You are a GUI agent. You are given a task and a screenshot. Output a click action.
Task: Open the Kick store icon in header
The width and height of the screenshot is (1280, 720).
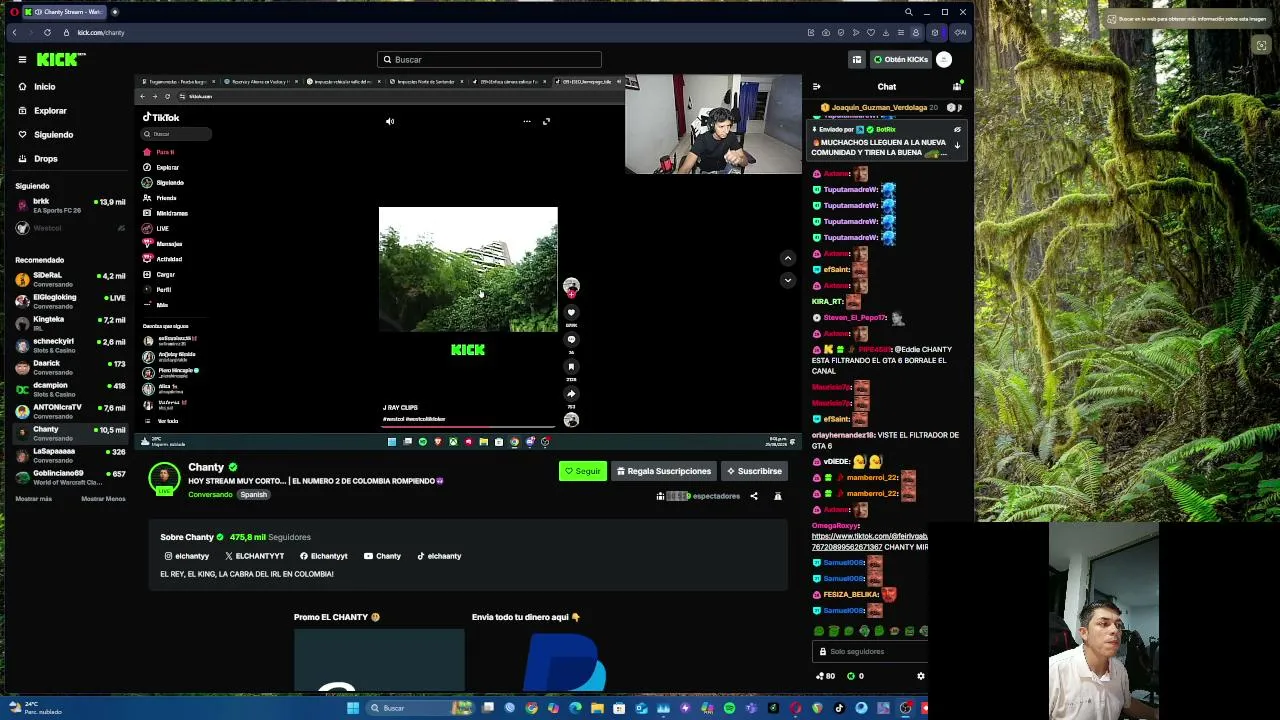(x=857, y=60)
